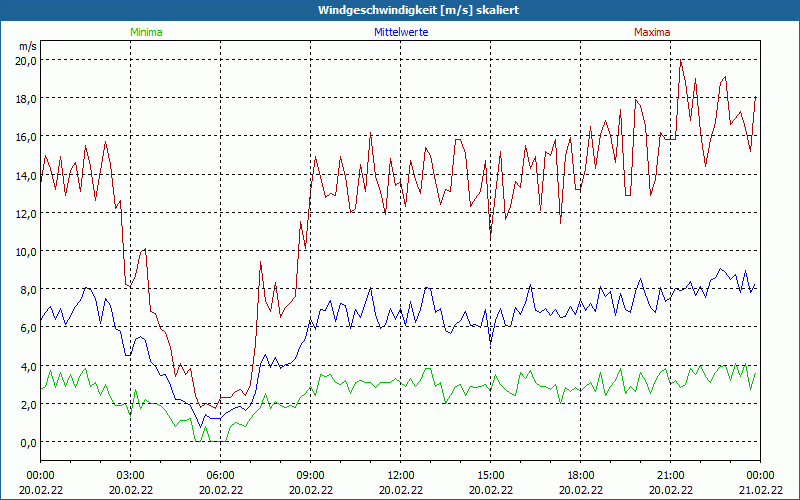The height and width of the screenshot is (500, 800).
Task: Click the 2,0 y-axis value
Action: click(x=28, y=405)
